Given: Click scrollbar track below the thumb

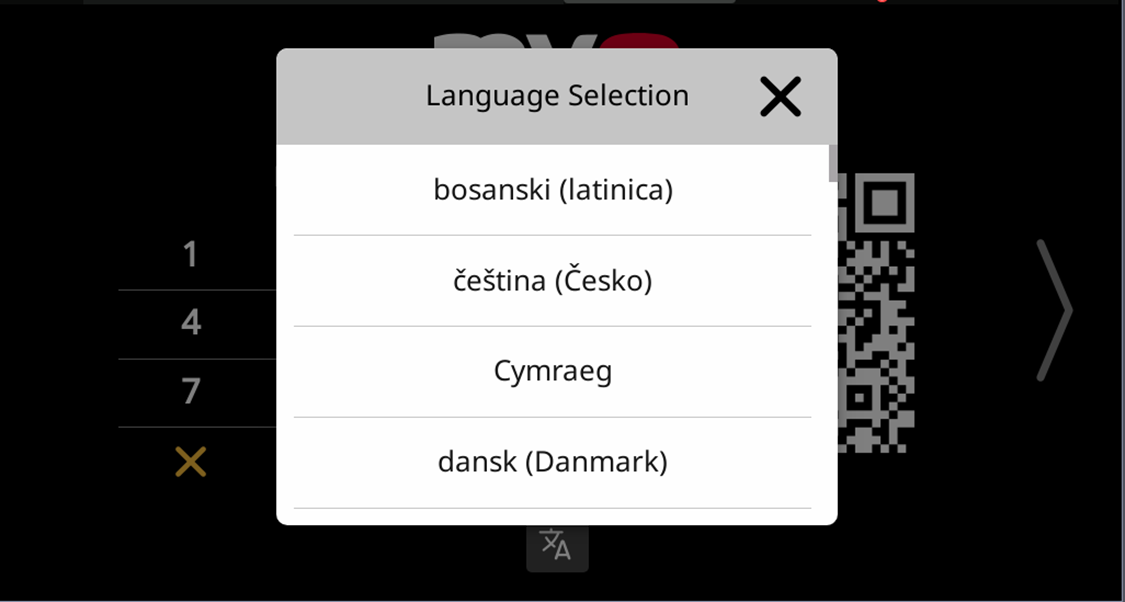Looking at the screenshot, I should coord(832,350).
